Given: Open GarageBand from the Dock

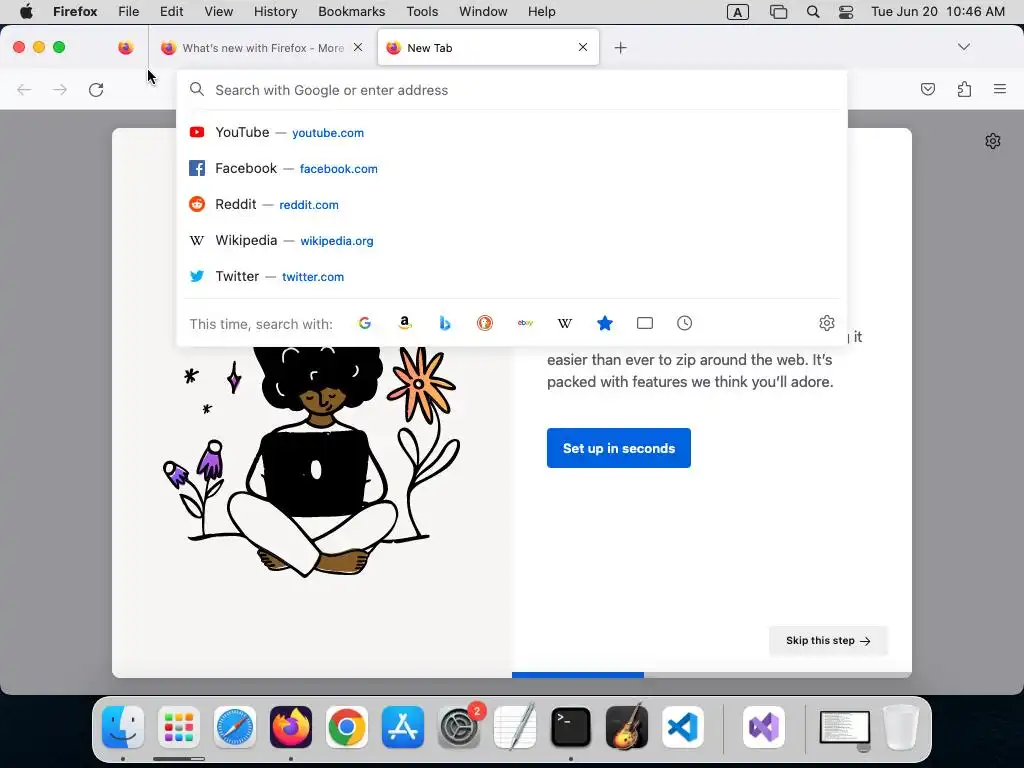Looking at the screenshot, I should click(627, 727).
